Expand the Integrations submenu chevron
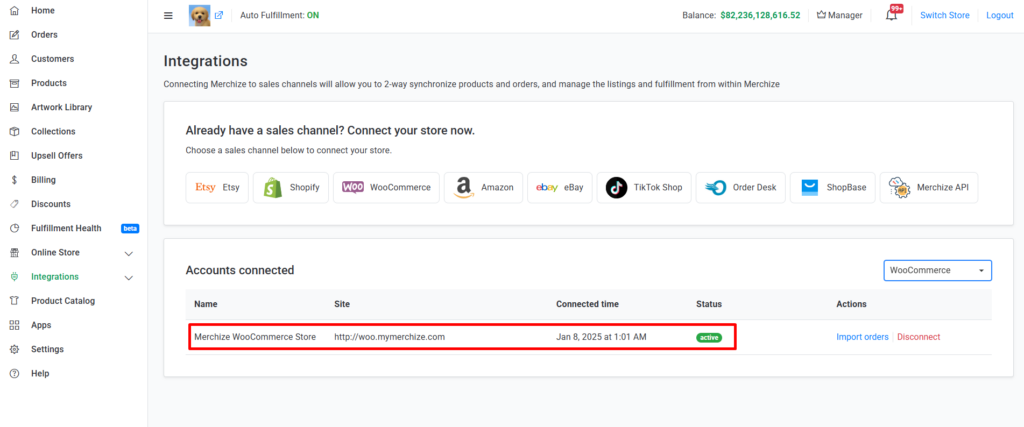 click(x=129, y=277)
